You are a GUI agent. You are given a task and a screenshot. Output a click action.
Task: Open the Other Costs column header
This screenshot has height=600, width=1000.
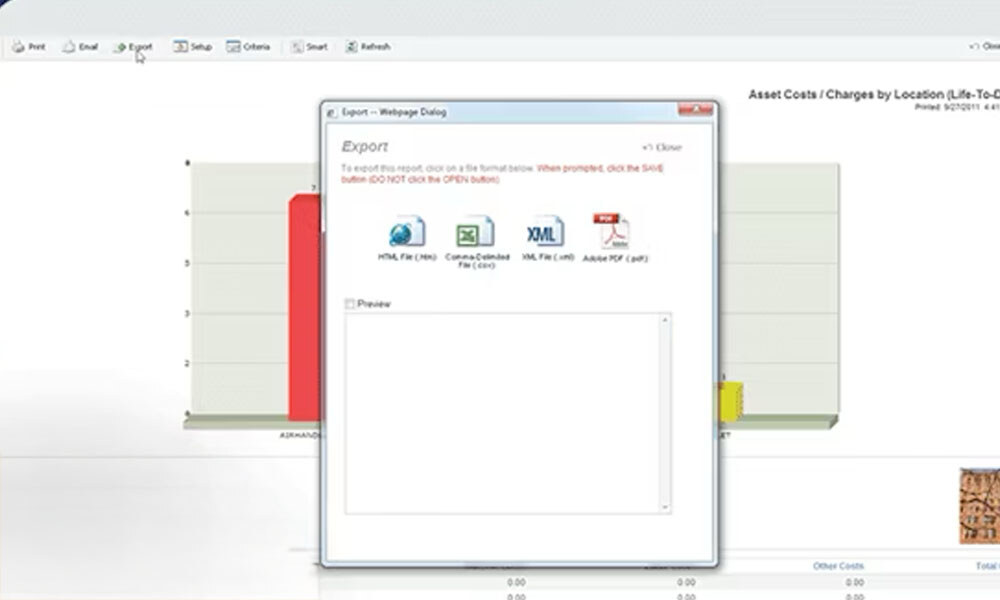[838, 567]
